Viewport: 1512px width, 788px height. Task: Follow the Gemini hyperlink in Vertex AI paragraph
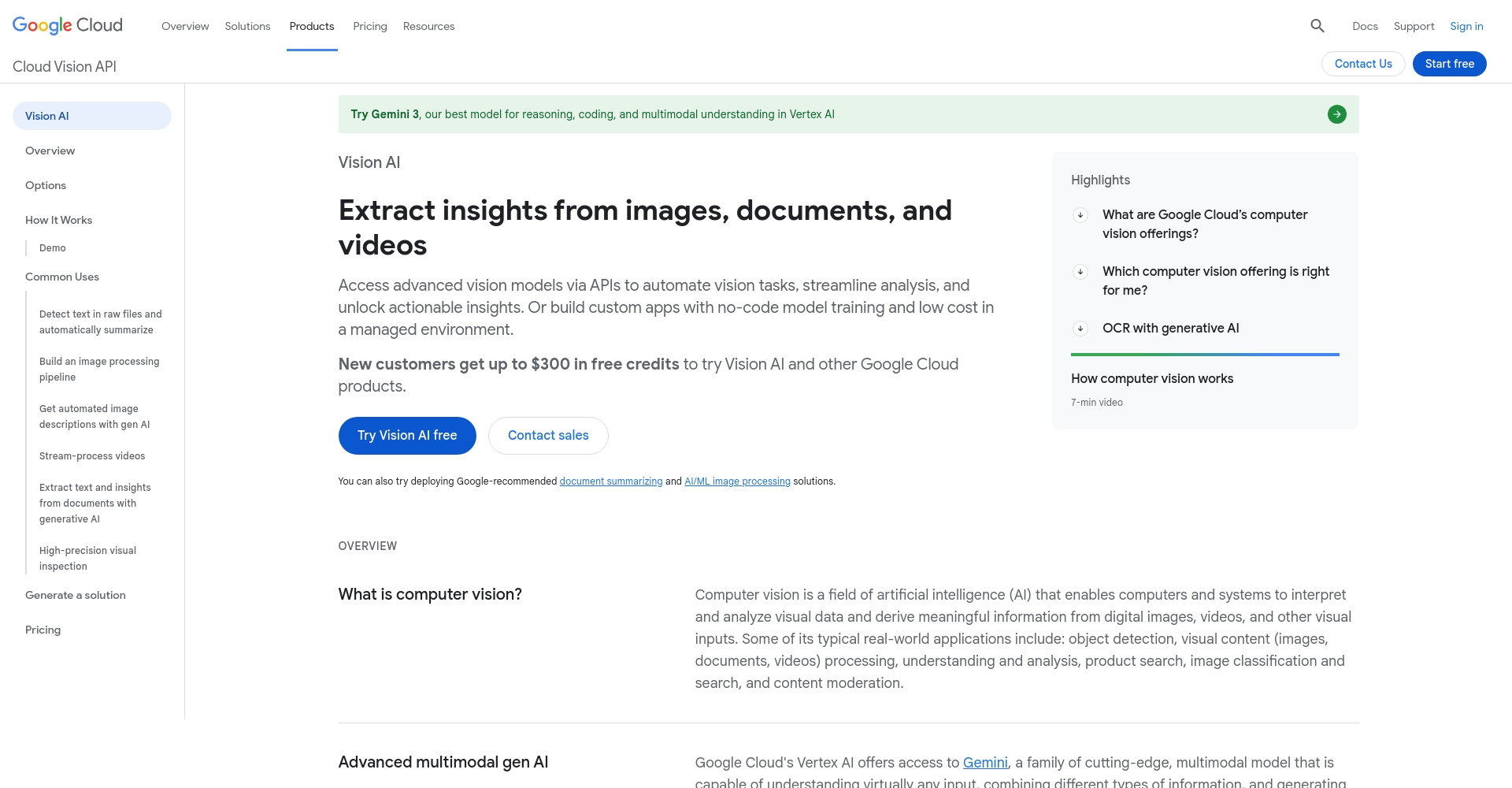[984, 763]
